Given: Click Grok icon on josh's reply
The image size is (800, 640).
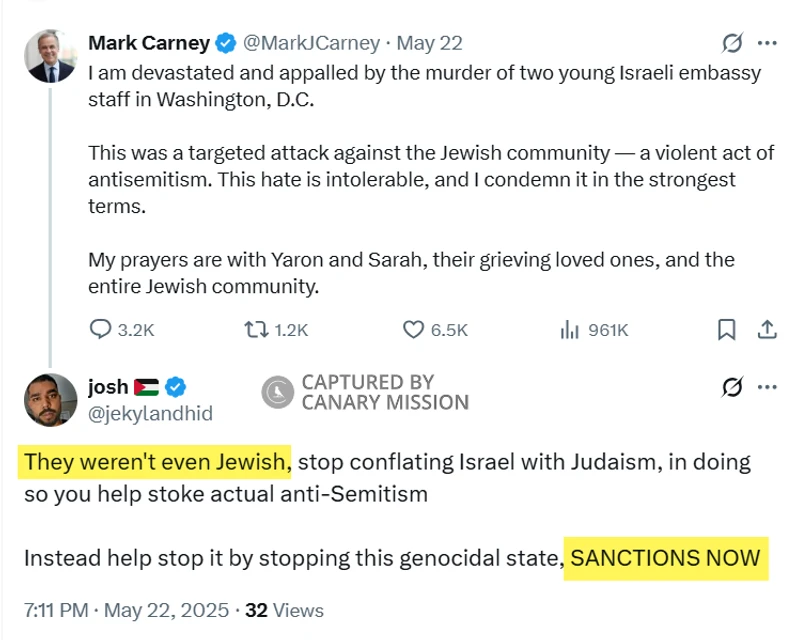Looking at the screenshot, I should point(732,387).
